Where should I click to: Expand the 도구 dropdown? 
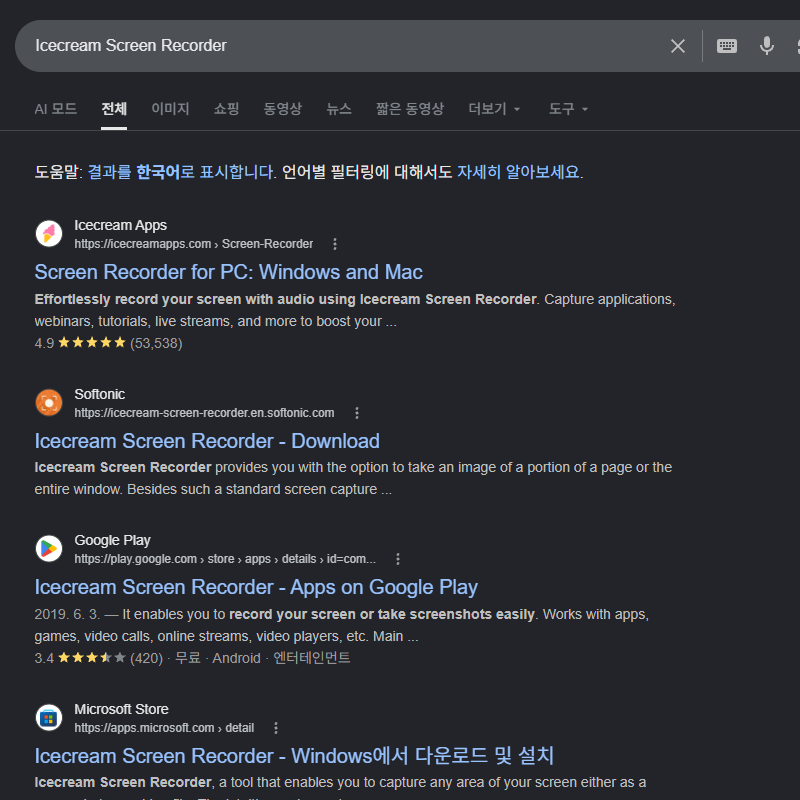[x=568, y=109]
